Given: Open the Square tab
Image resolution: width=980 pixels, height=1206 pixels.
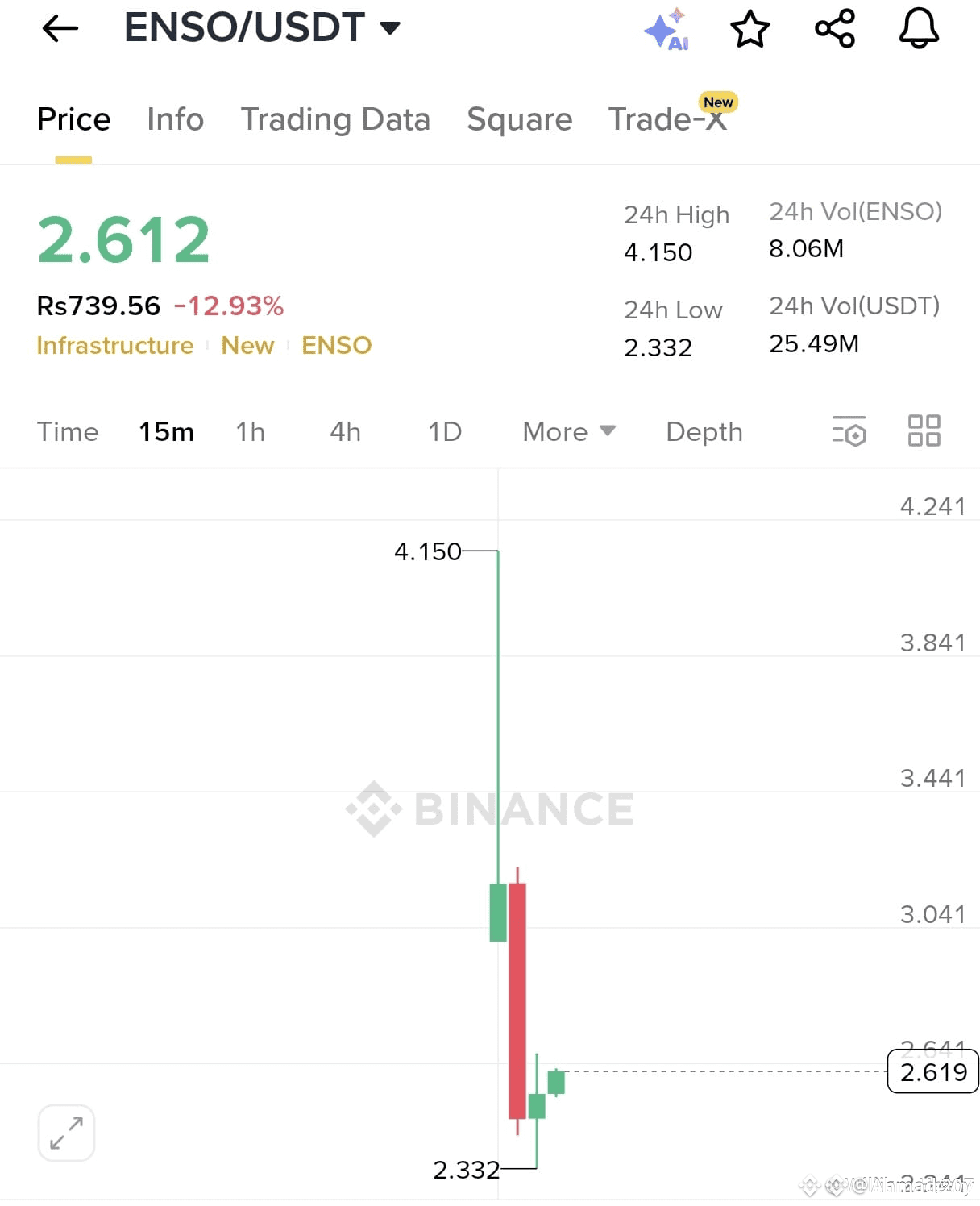Looking at the screenshot, I should pos(519,119).
